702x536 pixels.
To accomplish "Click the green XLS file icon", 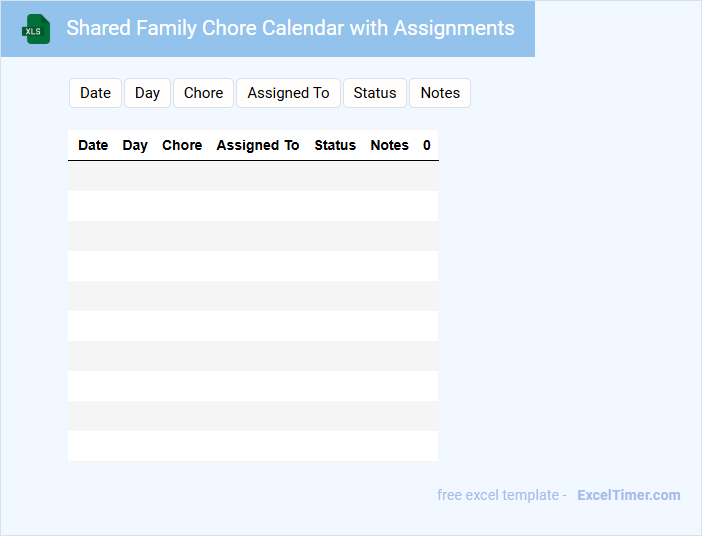I will tap(36, 29).
